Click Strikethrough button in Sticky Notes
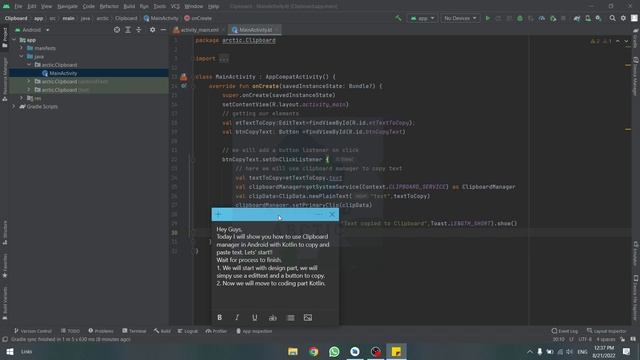The width and height of the screenshot is (640, 360). click(x=273, y=317)
